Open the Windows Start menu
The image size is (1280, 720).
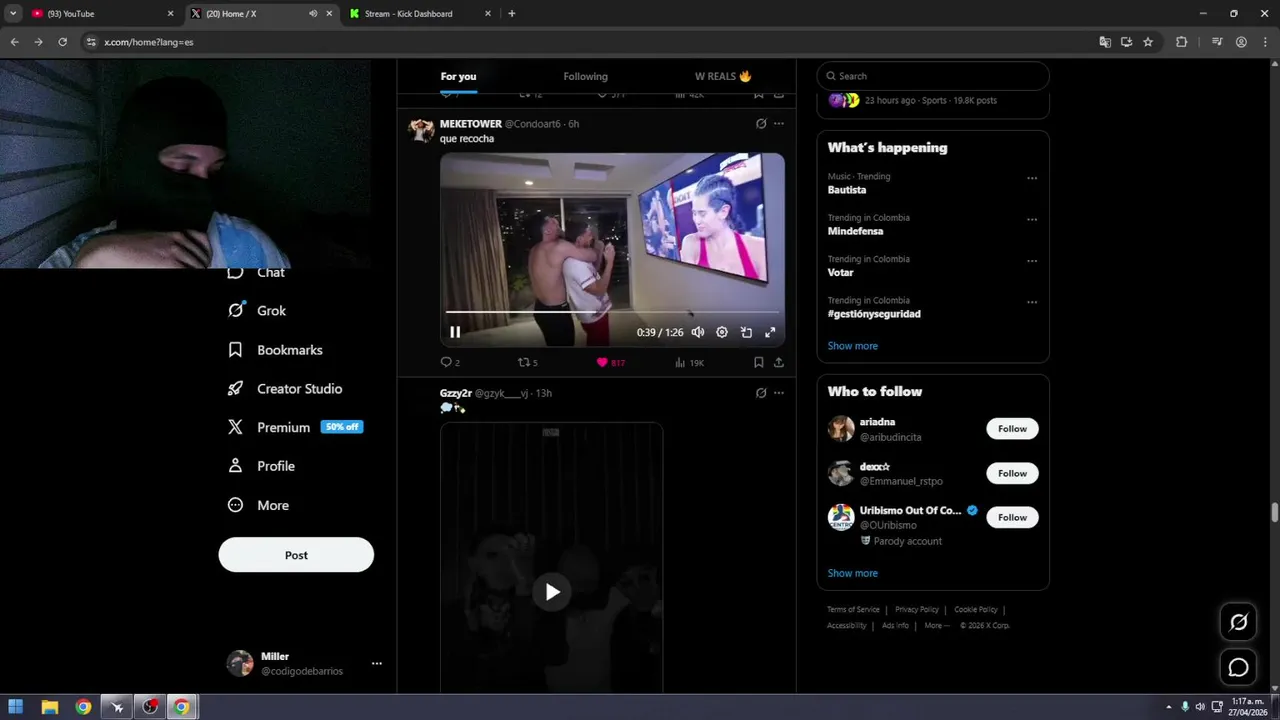tap(16, 707)
